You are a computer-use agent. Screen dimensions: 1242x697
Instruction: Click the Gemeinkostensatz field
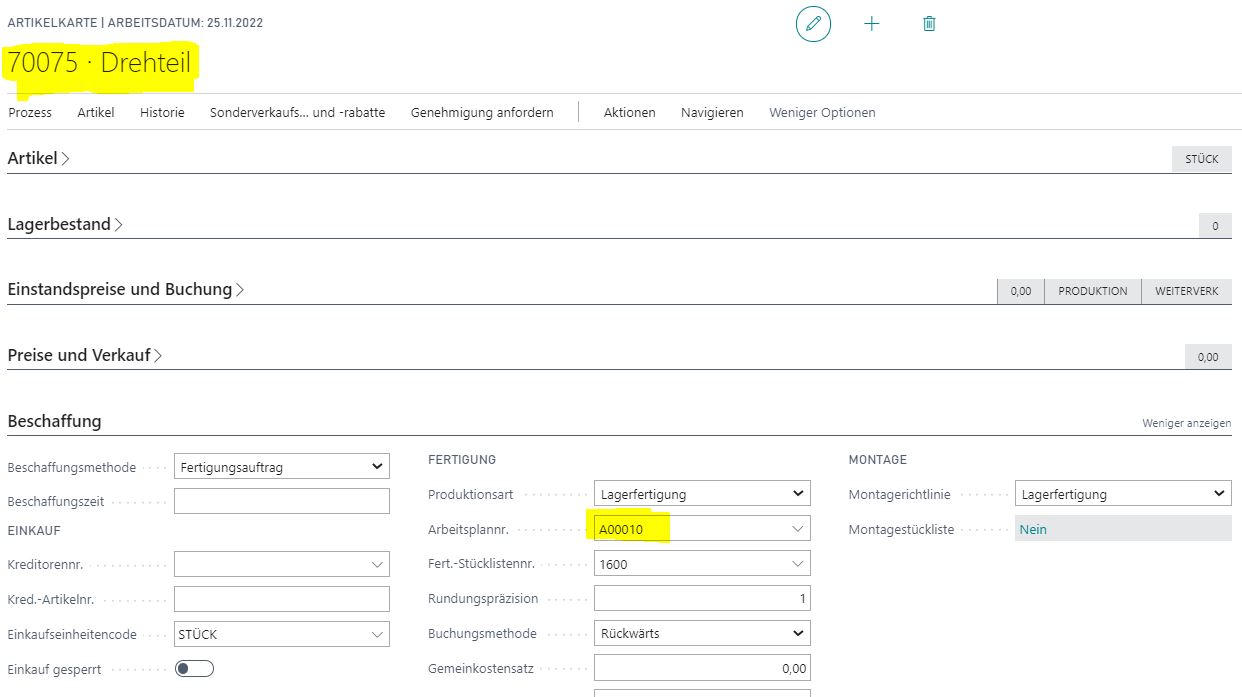pyautogui.click(x=702, y=668)
